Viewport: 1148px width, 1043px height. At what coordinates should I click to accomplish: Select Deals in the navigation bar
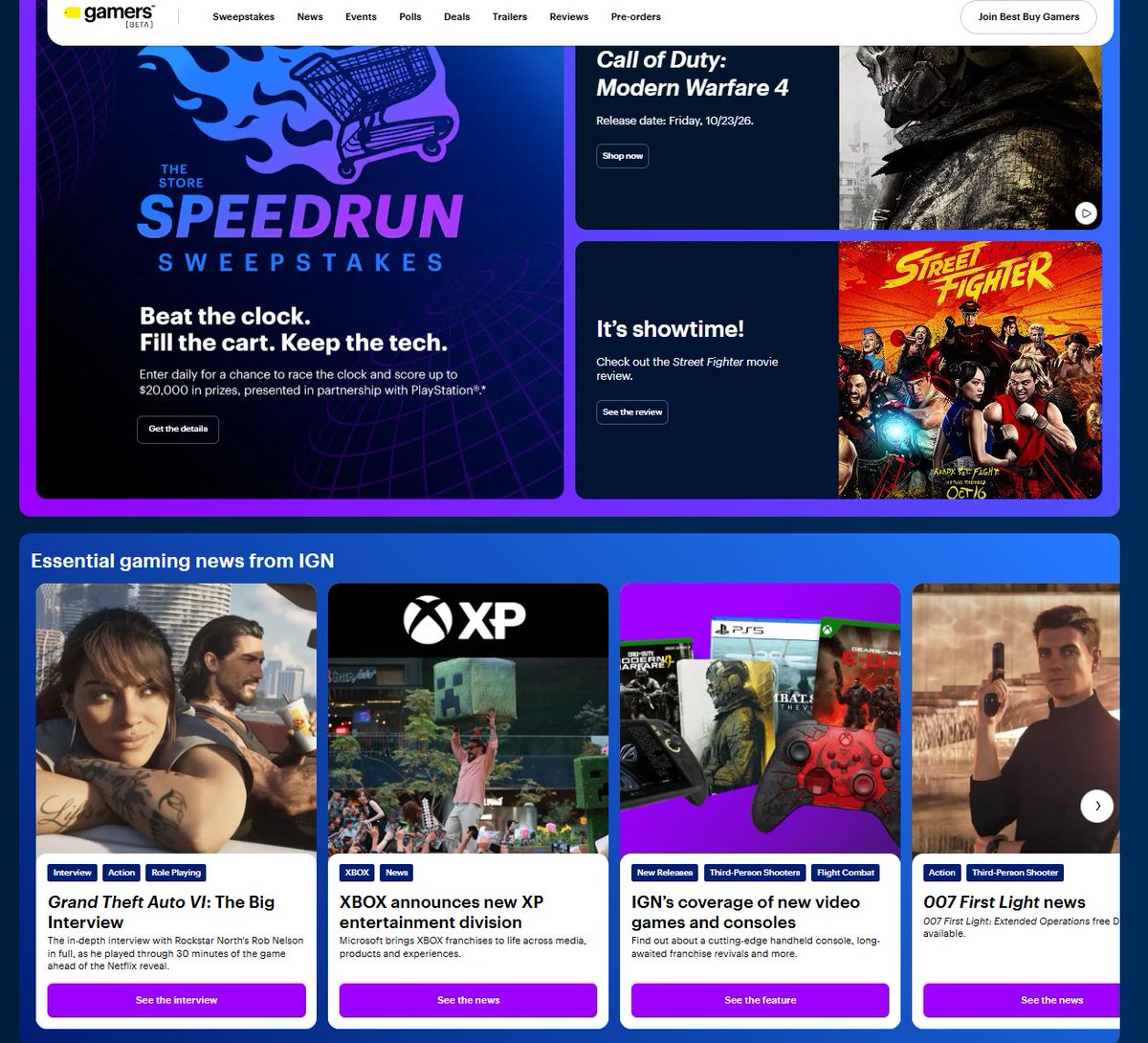point(457,17)
